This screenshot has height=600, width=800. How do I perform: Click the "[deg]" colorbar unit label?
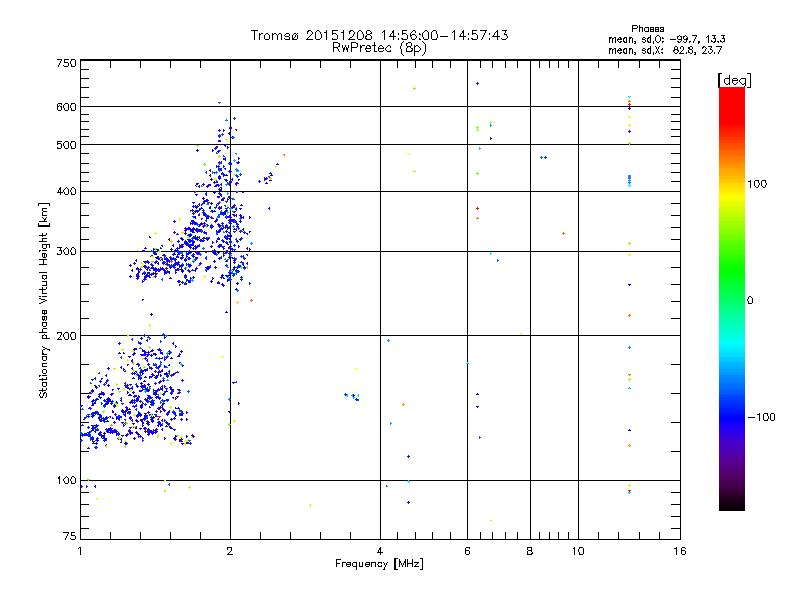tap(734, 80)
